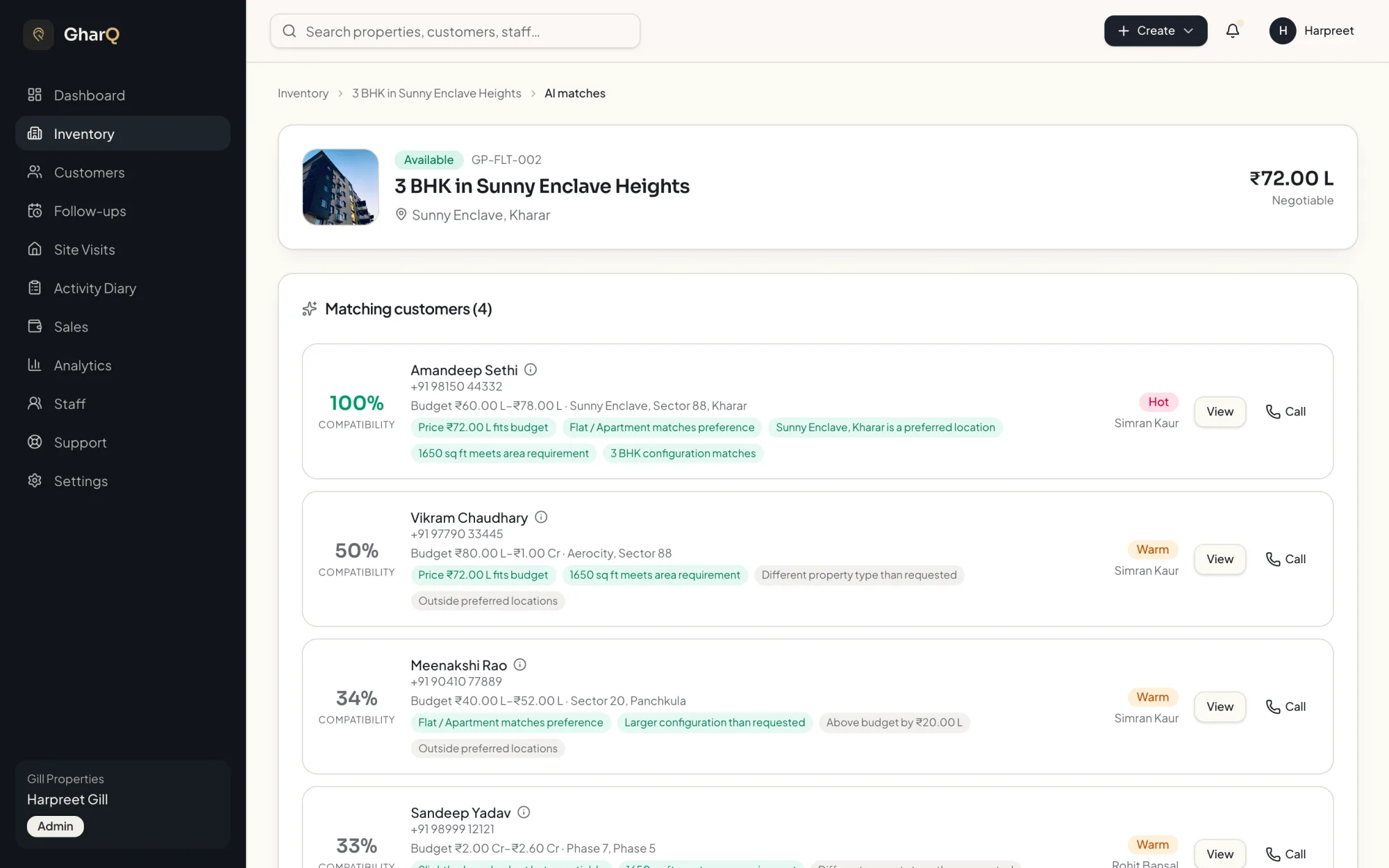Navigate to Site Visits
This screenshot has width=1389, height=868.
click(123, 249)
